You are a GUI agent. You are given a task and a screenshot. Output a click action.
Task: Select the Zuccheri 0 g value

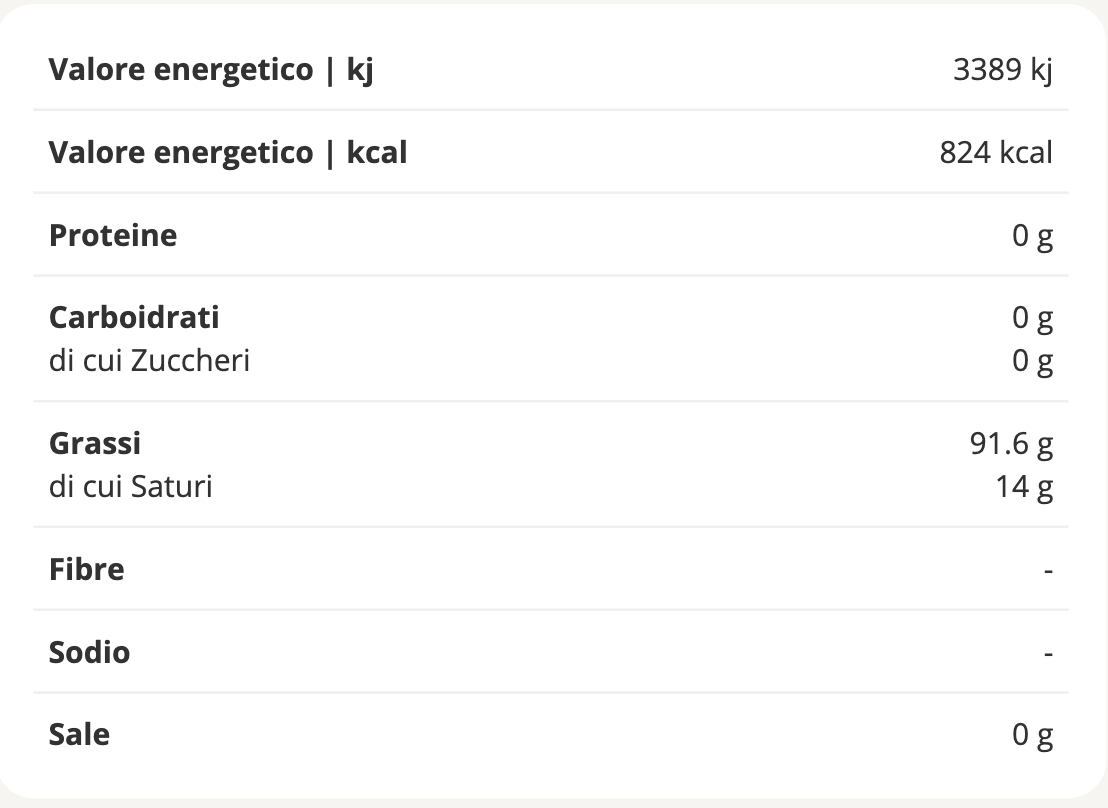(1032, 360)
